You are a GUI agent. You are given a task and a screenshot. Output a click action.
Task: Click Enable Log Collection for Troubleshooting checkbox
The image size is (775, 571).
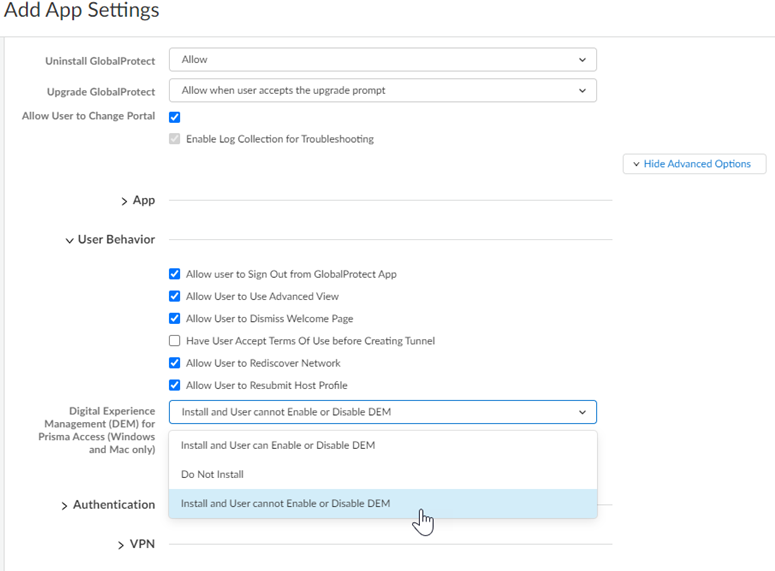(175, 139)
